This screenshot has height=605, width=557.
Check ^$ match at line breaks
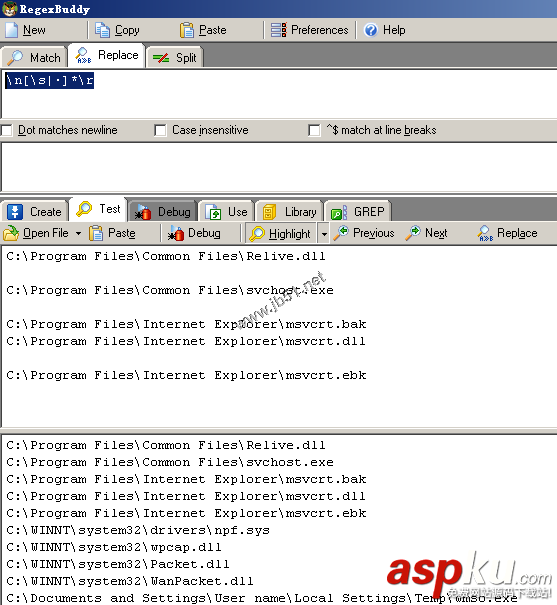click(x=314, y=130)
